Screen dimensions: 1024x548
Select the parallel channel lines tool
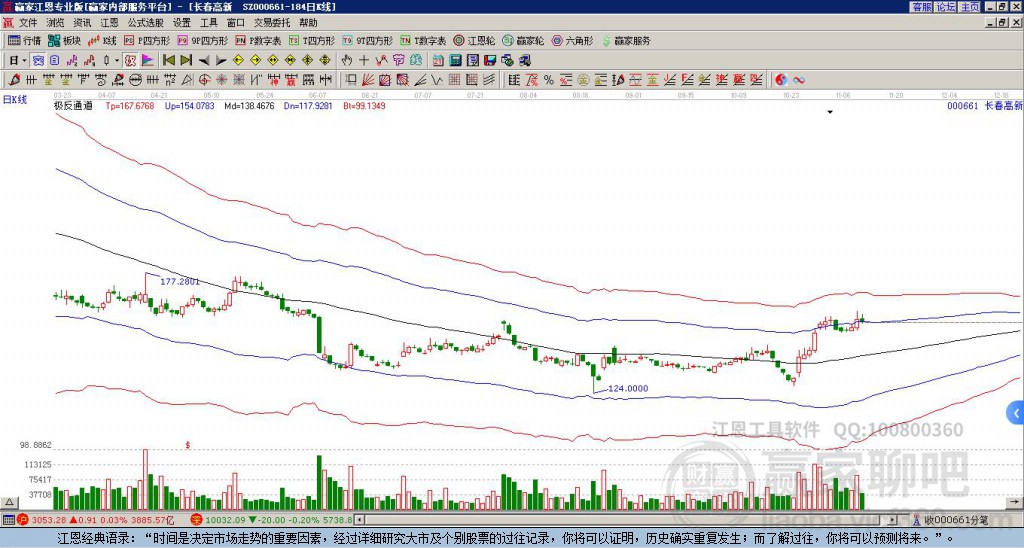[x=488, y=80]
